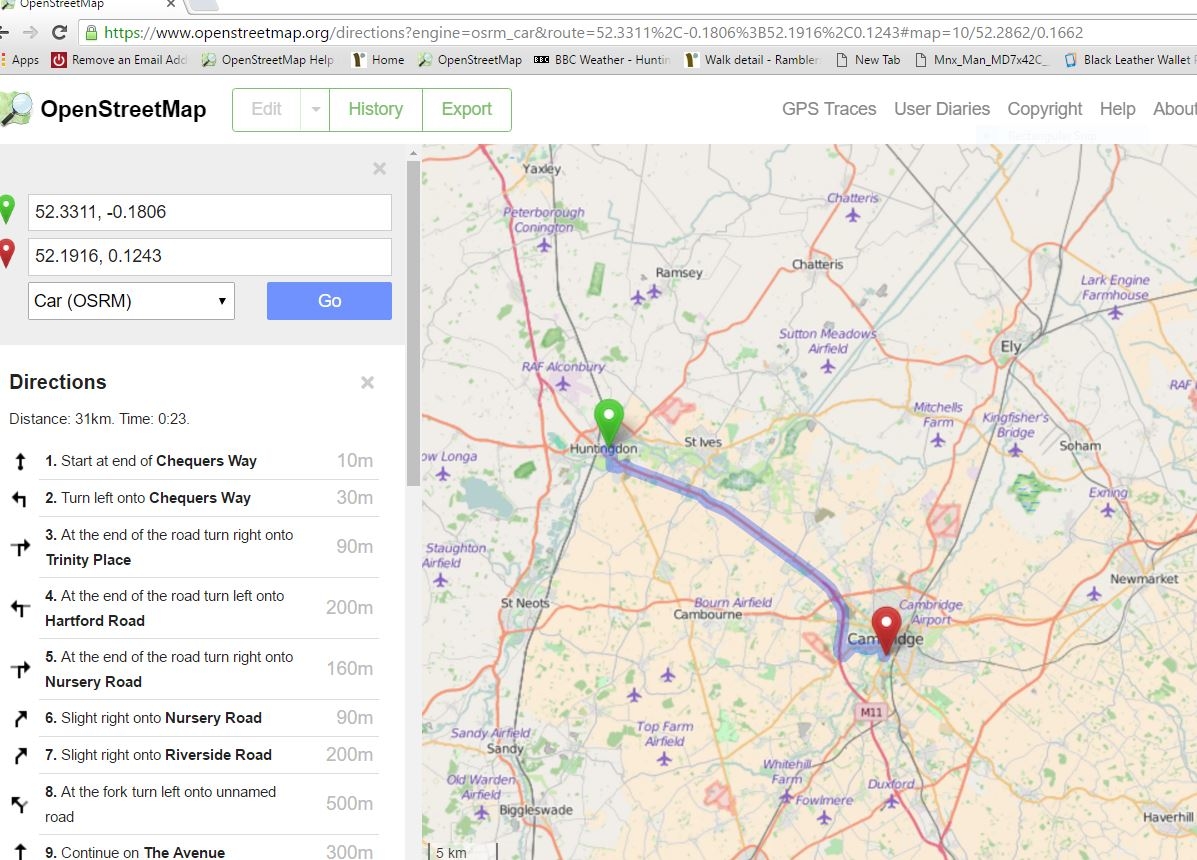Click the OpenStreetMap magnifier logo

tap(16, 109)
